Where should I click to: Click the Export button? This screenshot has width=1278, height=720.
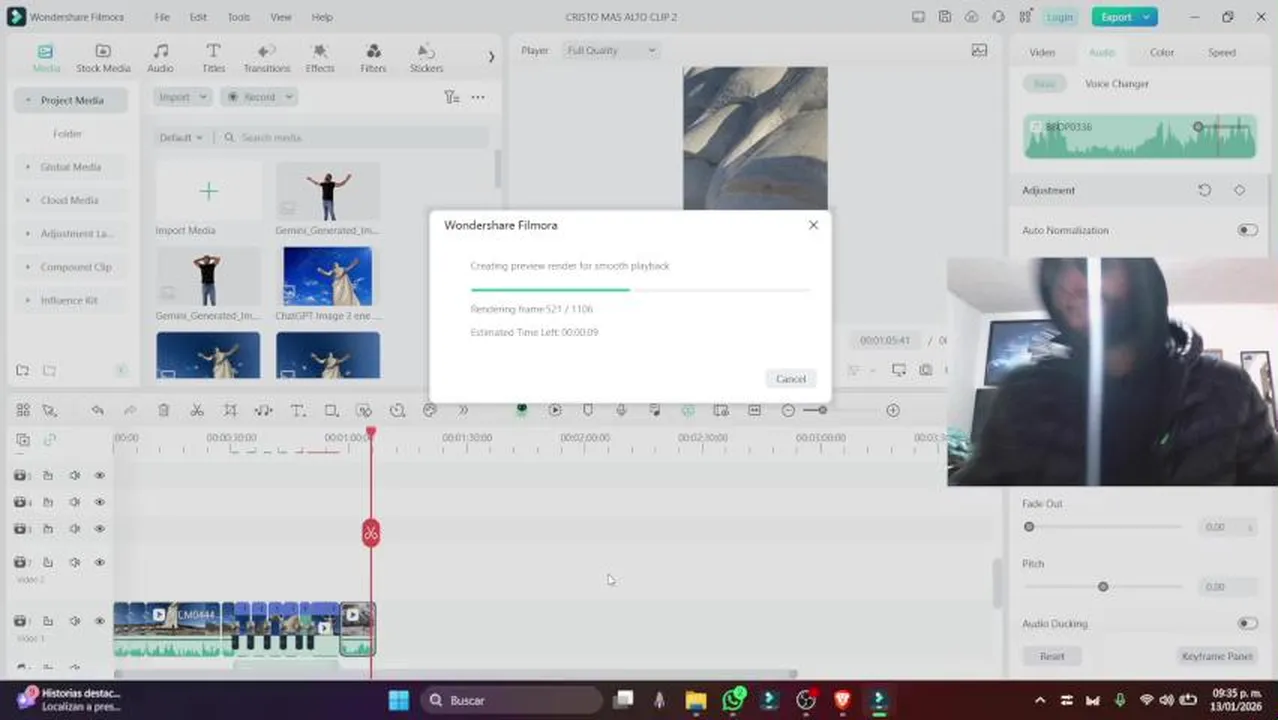(1124, 17)
